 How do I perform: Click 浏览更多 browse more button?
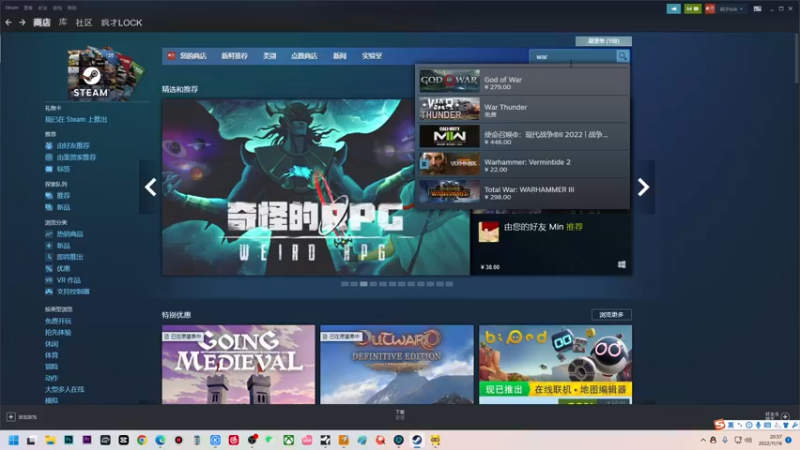coord(611,315)
